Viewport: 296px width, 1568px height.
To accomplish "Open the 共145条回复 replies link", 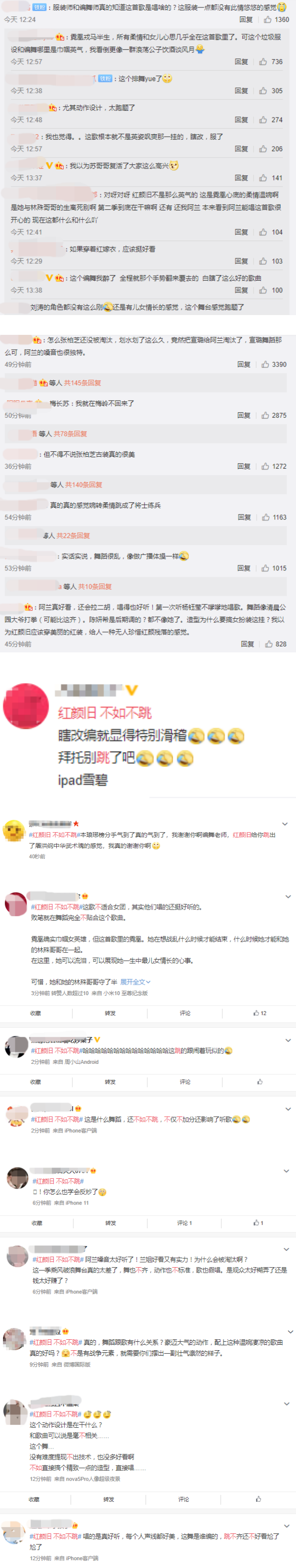I will pos(83,383).
